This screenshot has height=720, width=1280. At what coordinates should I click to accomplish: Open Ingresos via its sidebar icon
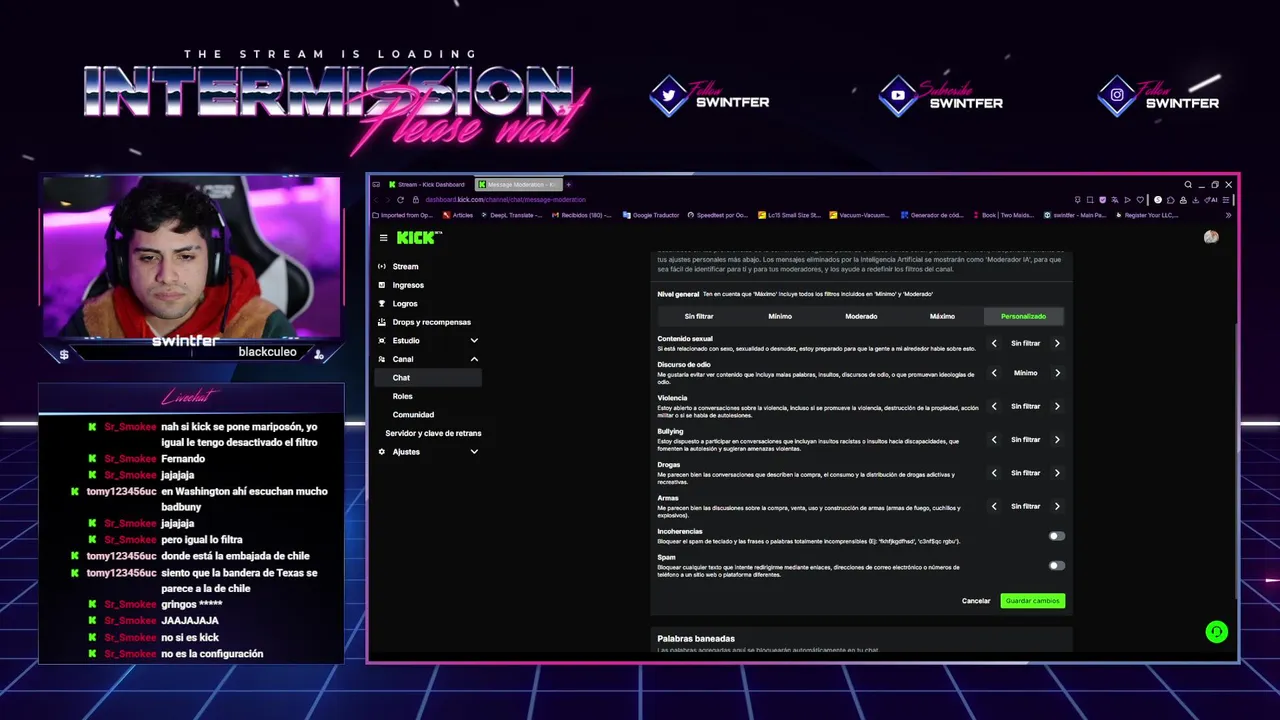pos(382,285)
